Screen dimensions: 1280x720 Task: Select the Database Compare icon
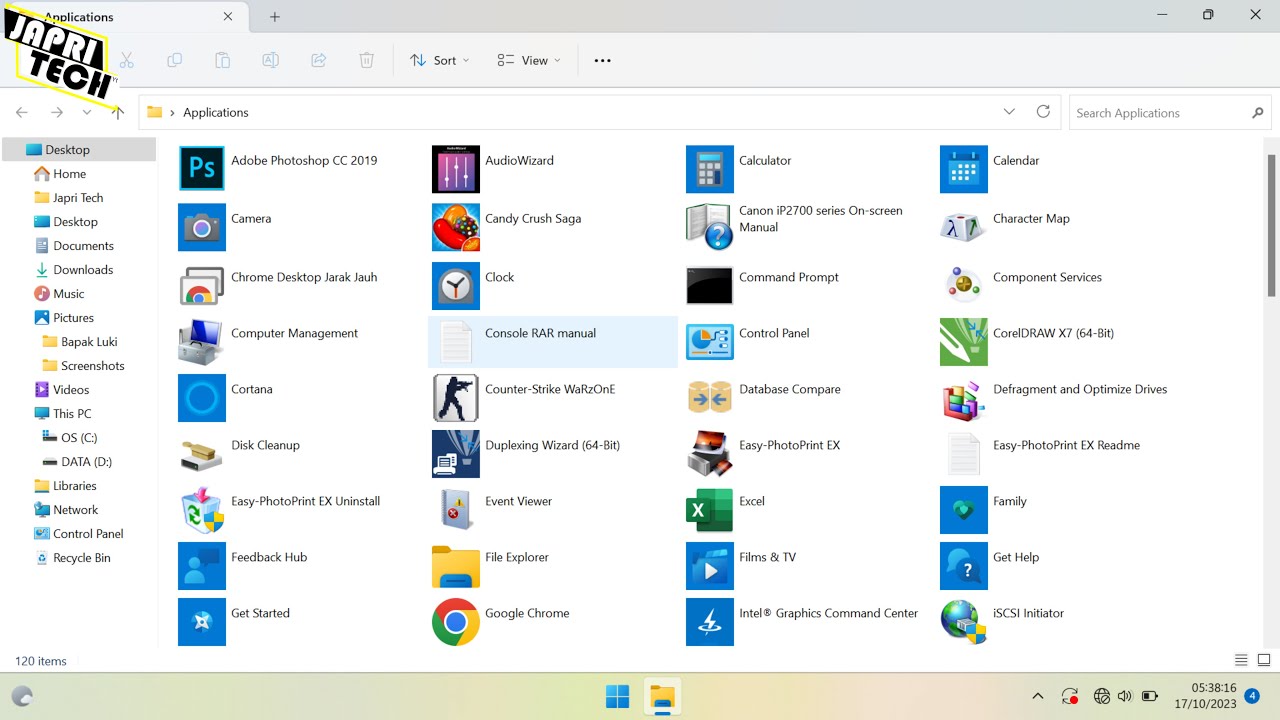pyautogui.click(x=710, y=398)
